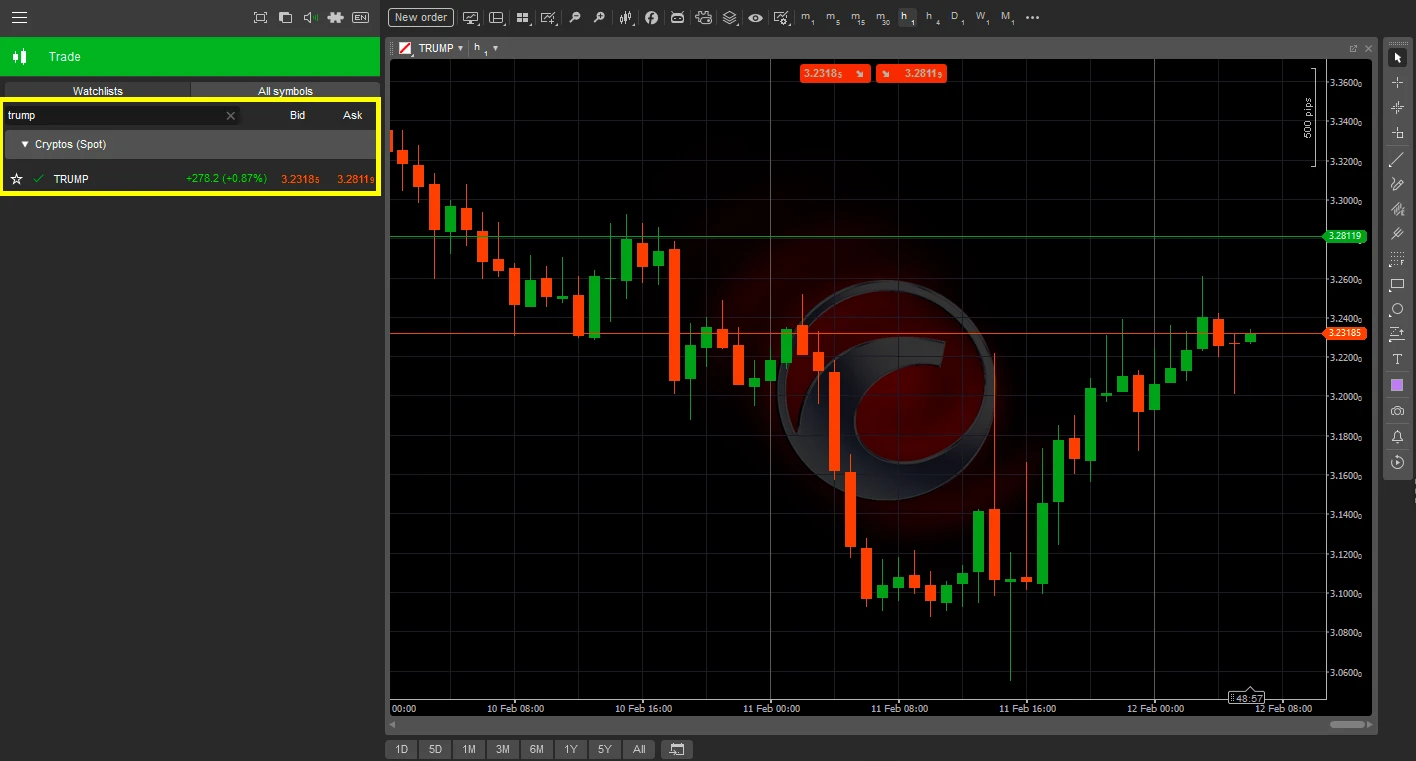Toggle sound with the speaker icon
This screenshot has height=761, width=1416.
click(x=310, y=18)
